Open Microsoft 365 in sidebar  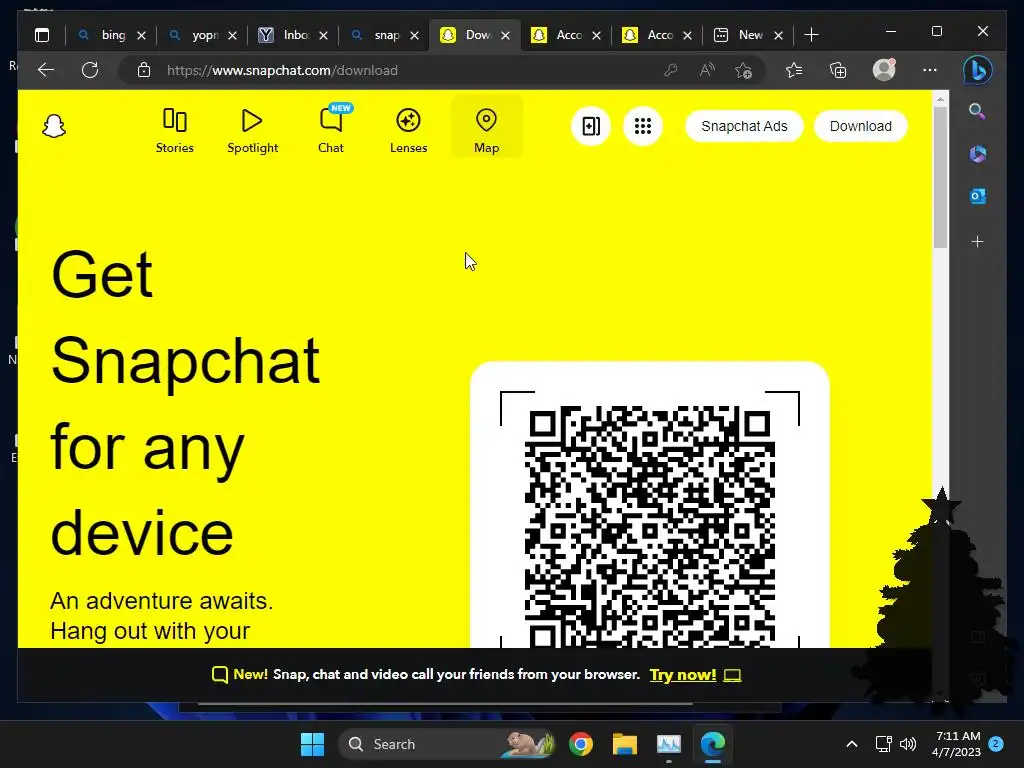pyautogui.click(x=977, y=154)
